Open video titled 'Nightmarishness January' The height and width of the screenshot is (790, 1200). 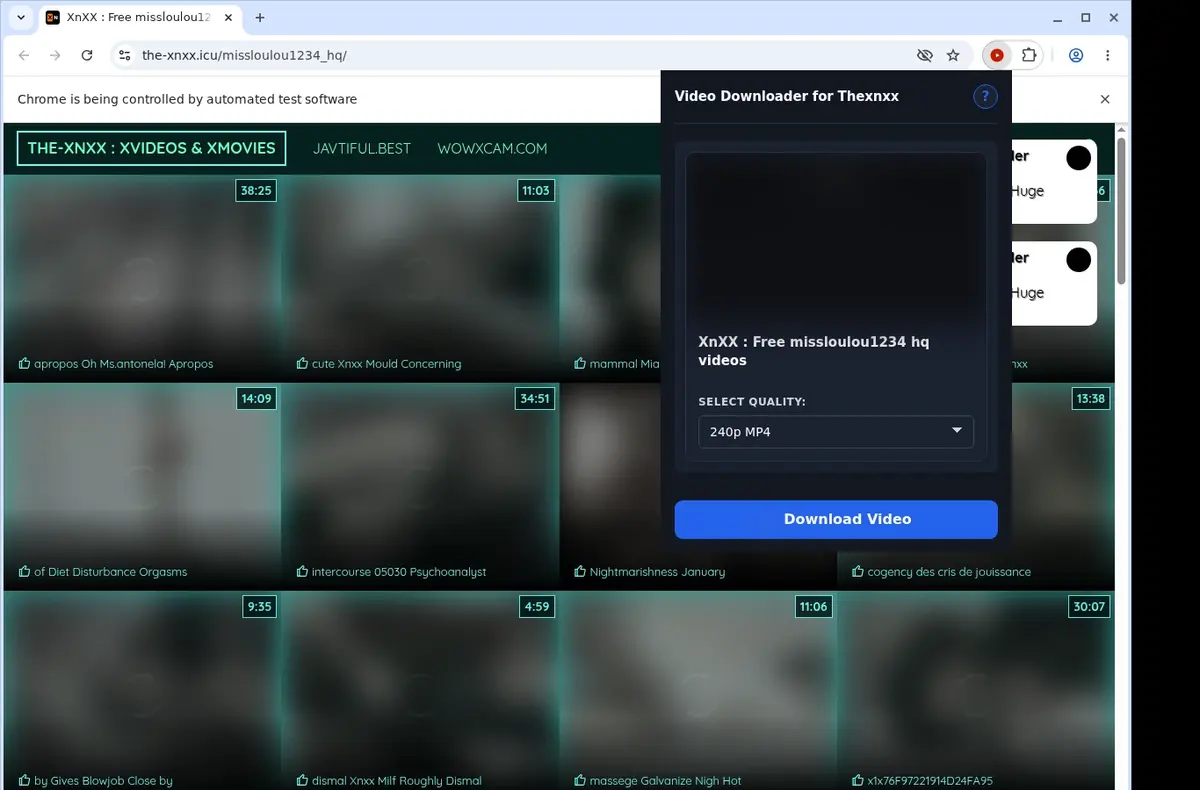(x=657, y=572)
